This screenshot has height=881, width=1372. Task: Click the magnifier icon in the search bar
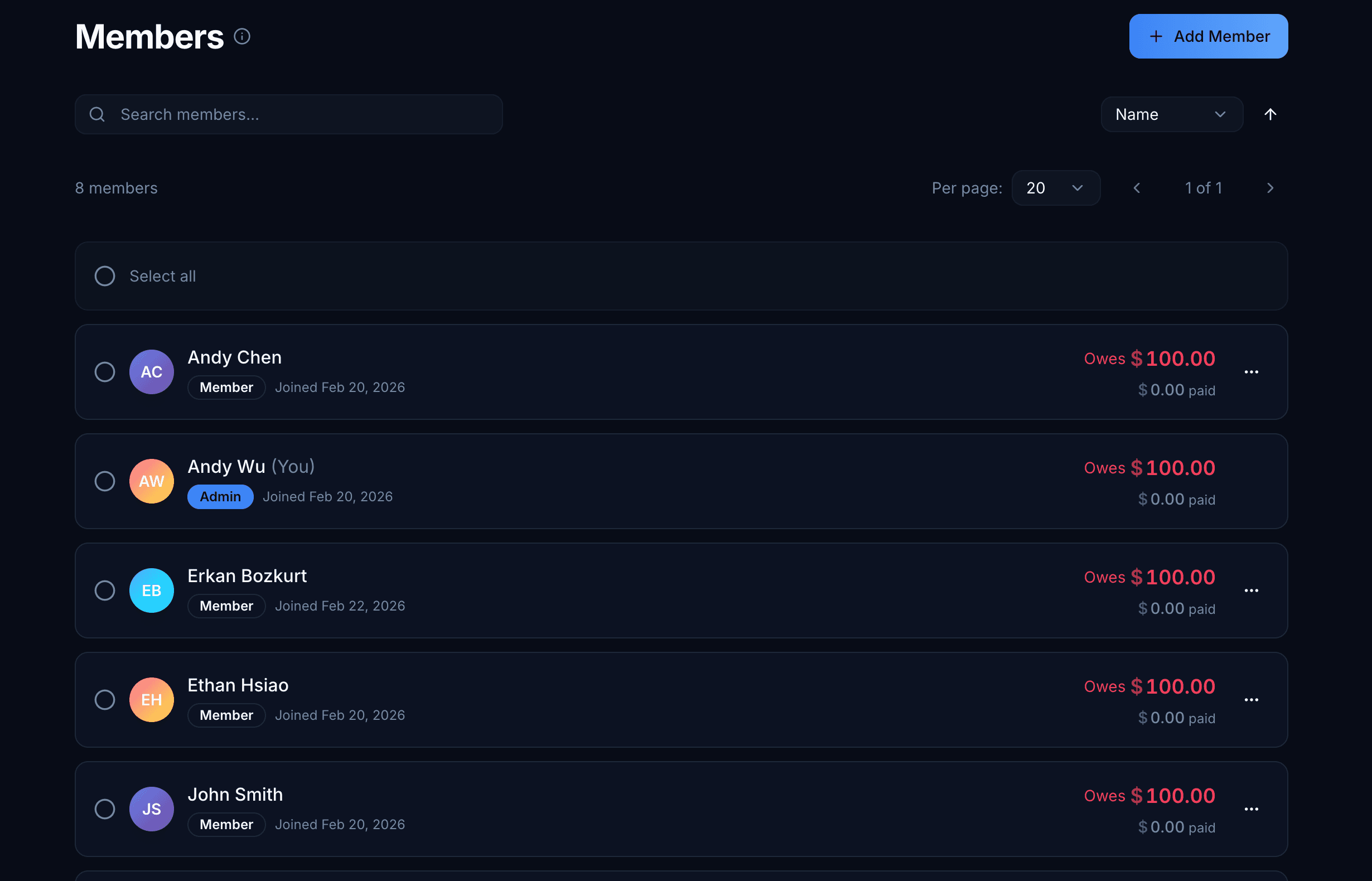click(x=97, y=114)
